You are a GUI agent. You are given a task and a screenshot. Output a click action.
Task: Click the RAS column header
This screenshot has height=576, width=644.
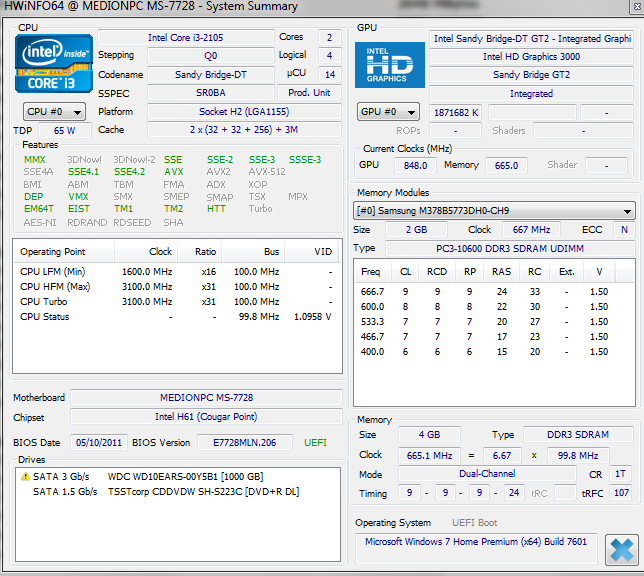(x=501, y=272)
